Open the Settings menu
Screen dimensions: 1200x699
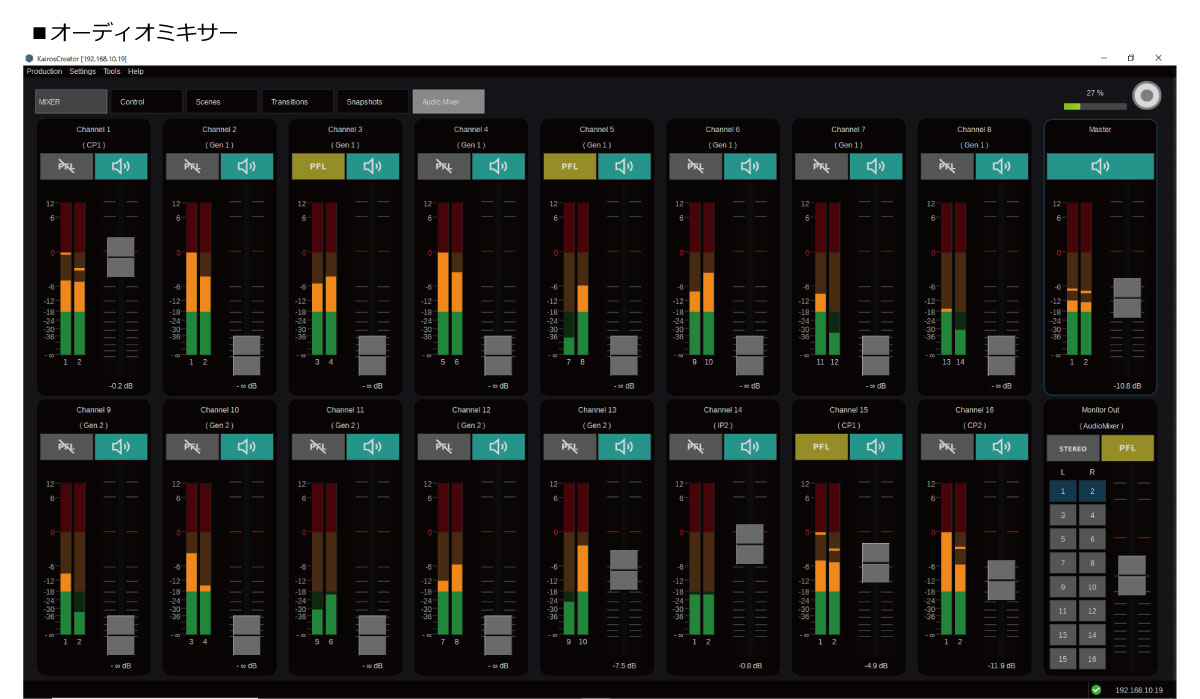(83, 72)
